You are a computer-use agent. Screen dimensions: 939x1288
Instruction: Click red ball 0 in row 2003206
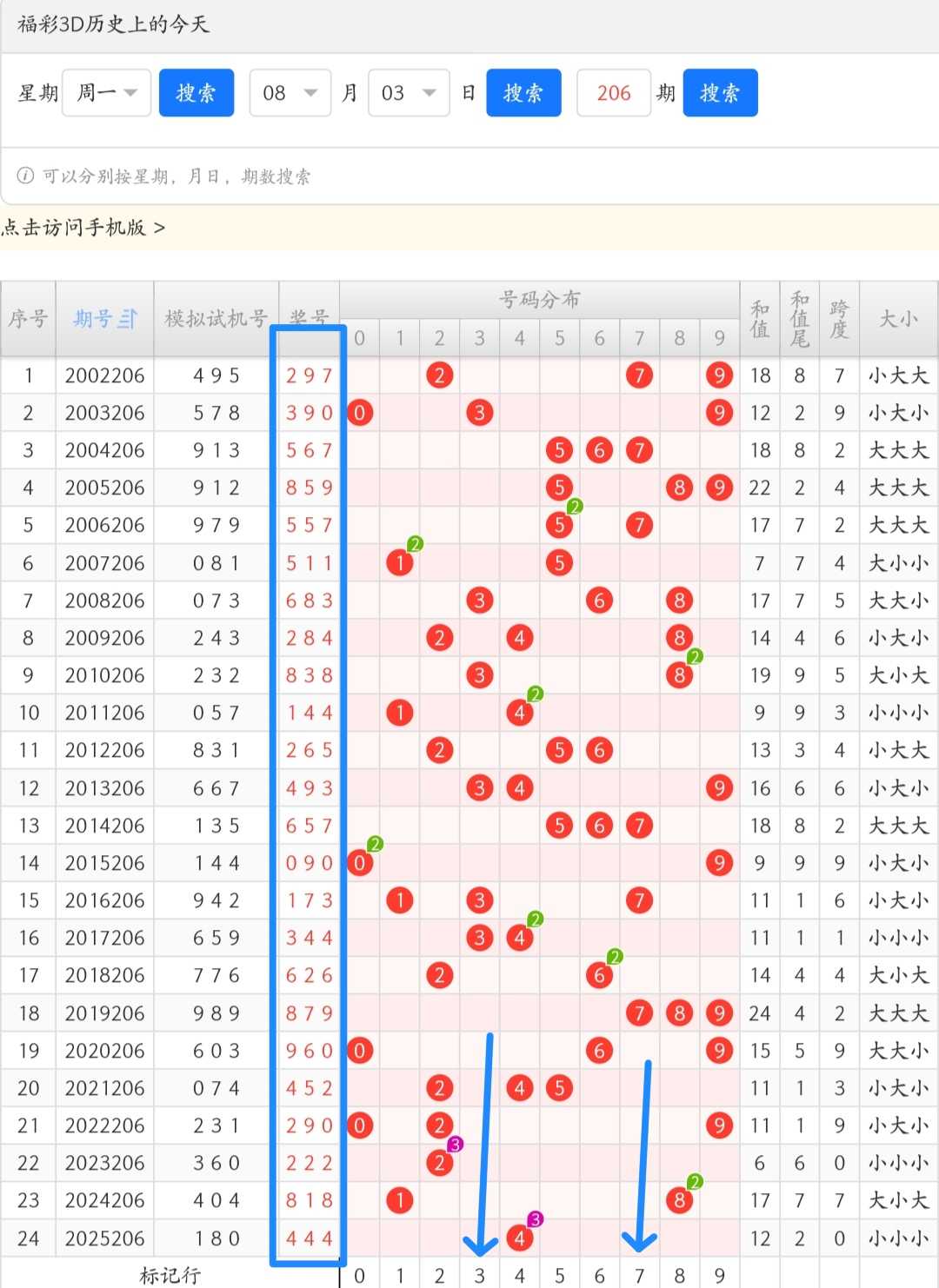pos(360,413)
